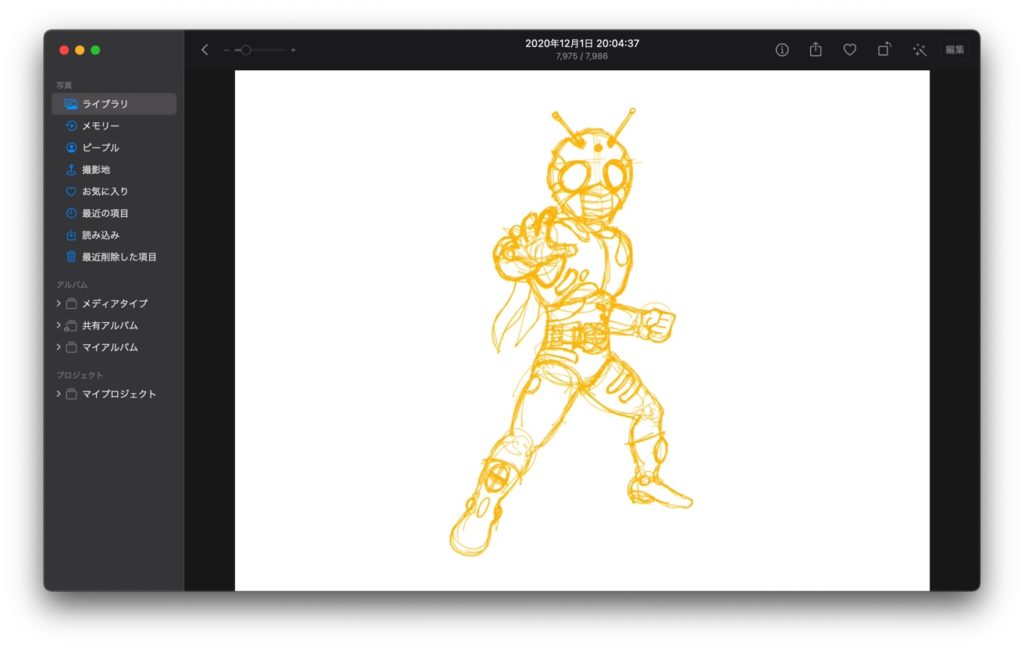1024x649 pixels.
Task: Click the 編集 edit button
Action: [x=955, y=50]
